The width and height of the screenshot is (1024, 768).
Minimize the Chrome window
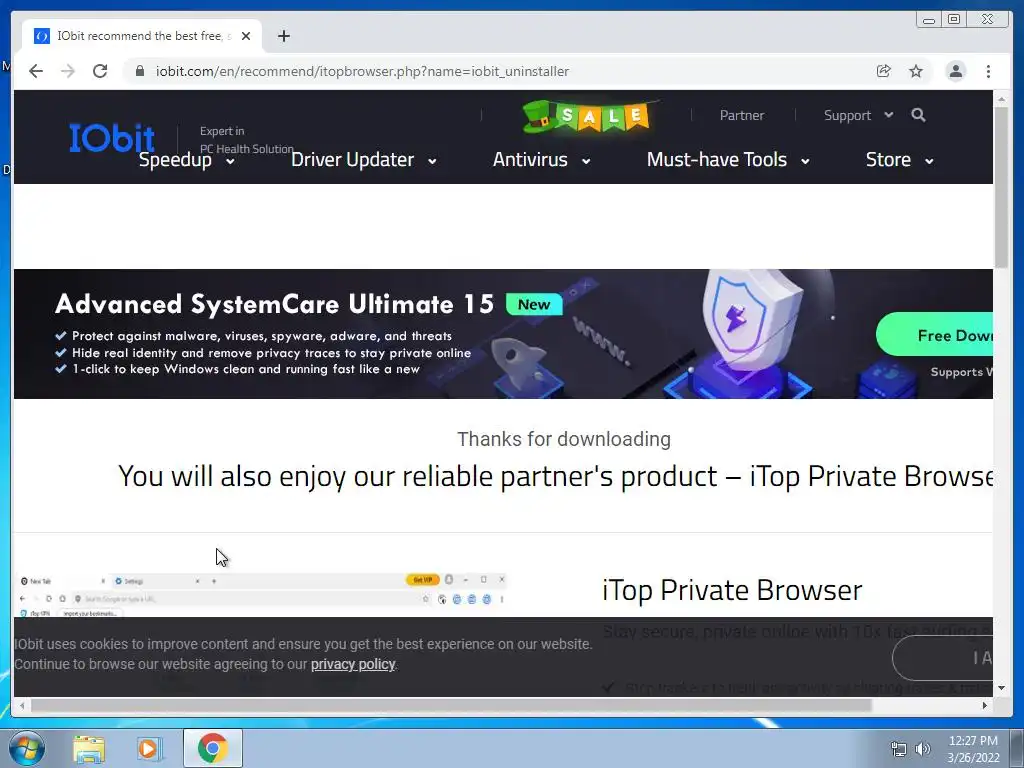pyautogui.click(x=929, y=20)
